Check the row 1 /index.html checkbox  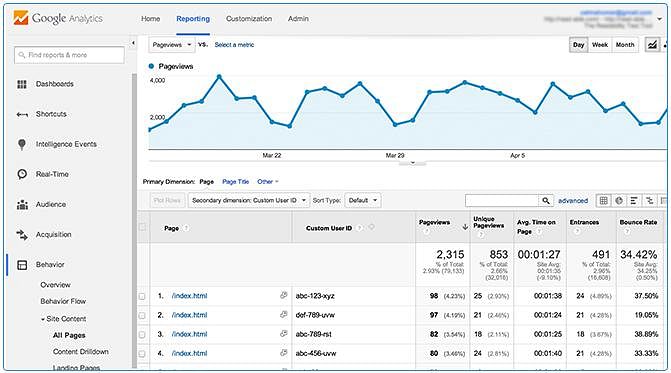pyautogui.click(x=142, y=296)
